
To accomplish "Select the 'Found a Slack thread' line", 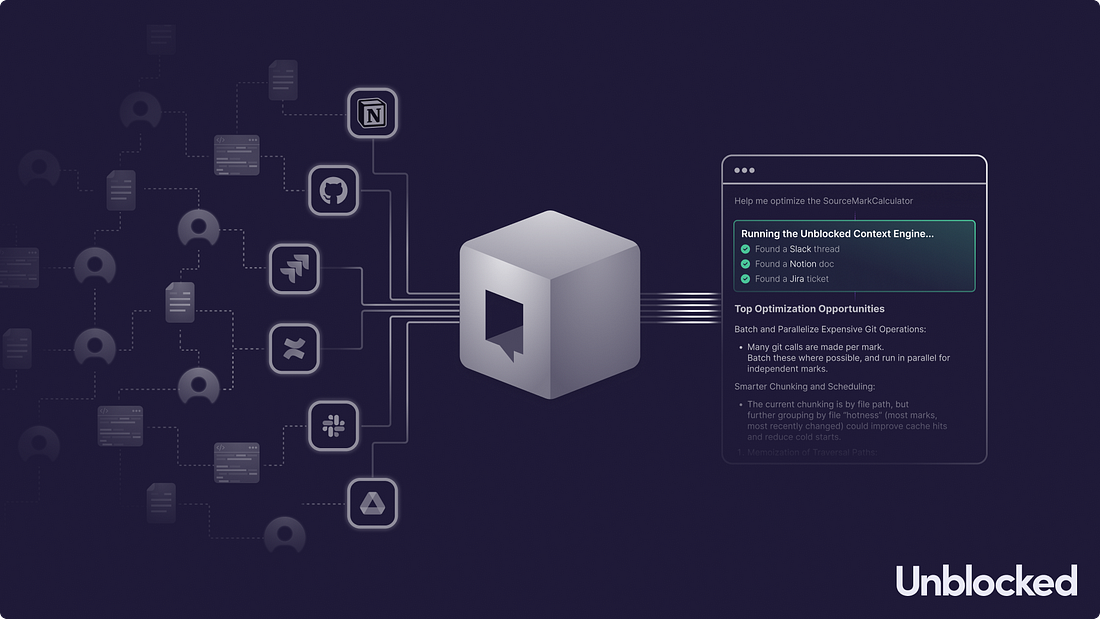I will click(797, 249).
